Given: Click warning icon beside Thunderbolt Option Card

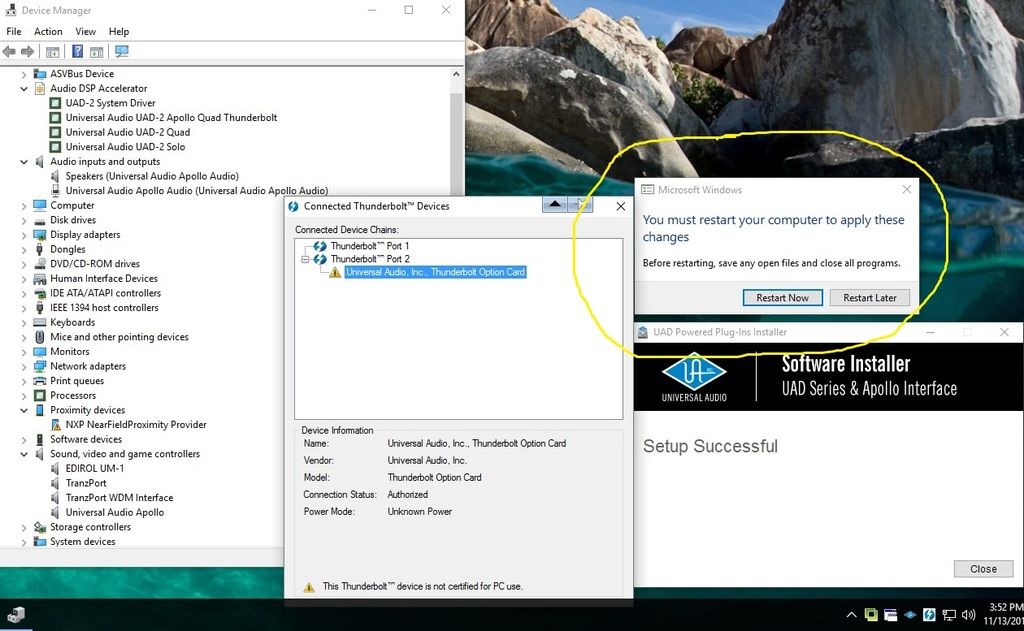Looking at the screenshot, I should 335,272.
